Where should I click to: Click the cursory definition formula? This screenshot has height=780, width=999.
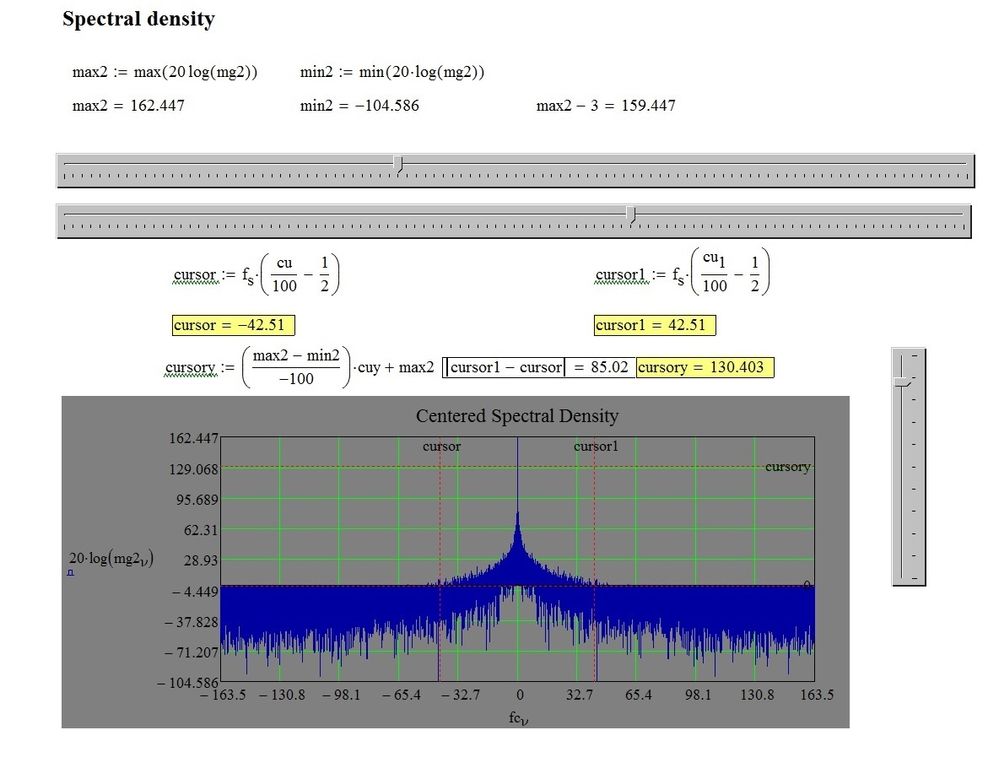pos(299,367)
